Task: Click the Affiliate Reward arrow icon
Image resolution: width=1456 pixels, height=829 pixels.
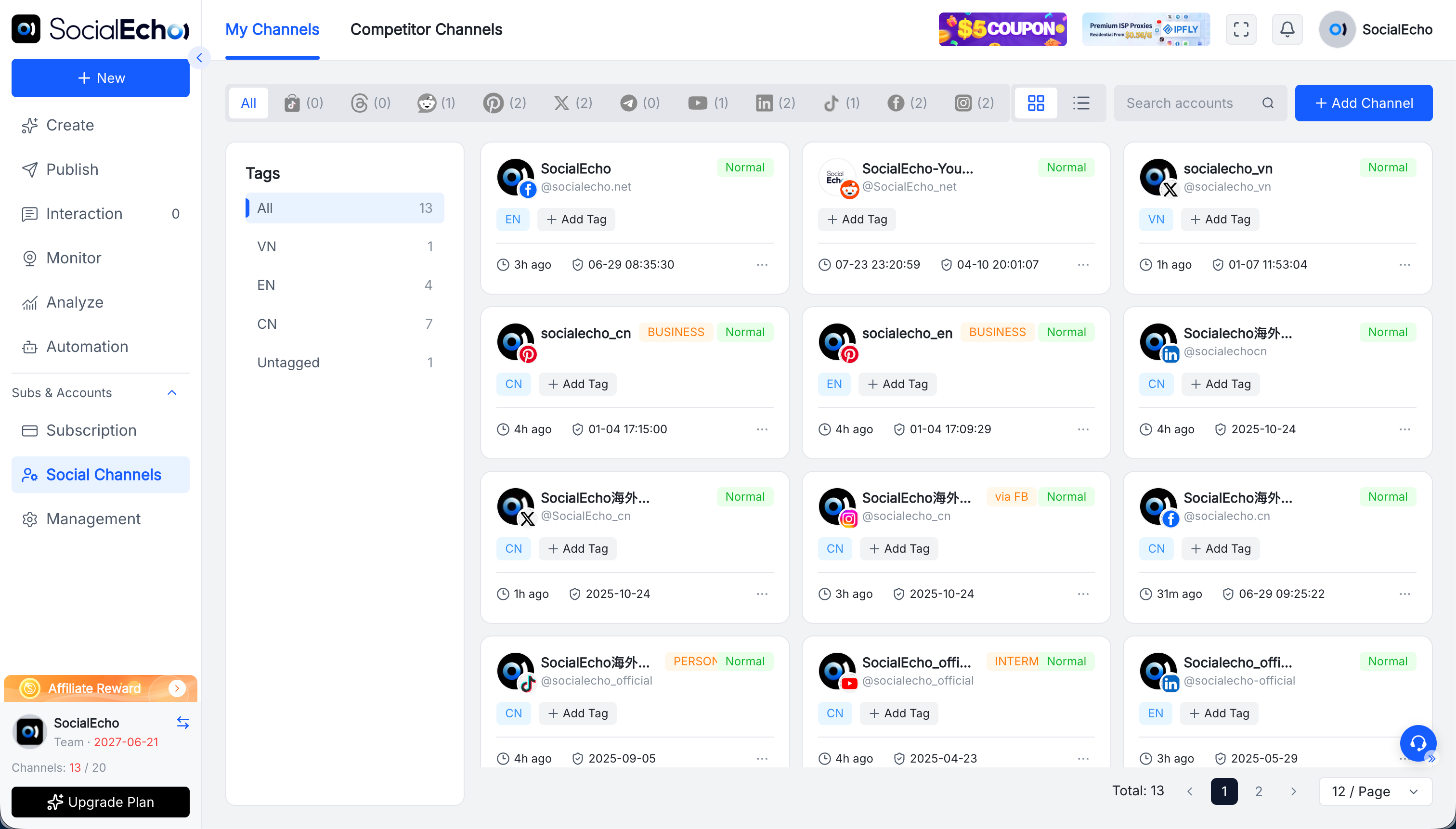Action: [x=177, y=688]
